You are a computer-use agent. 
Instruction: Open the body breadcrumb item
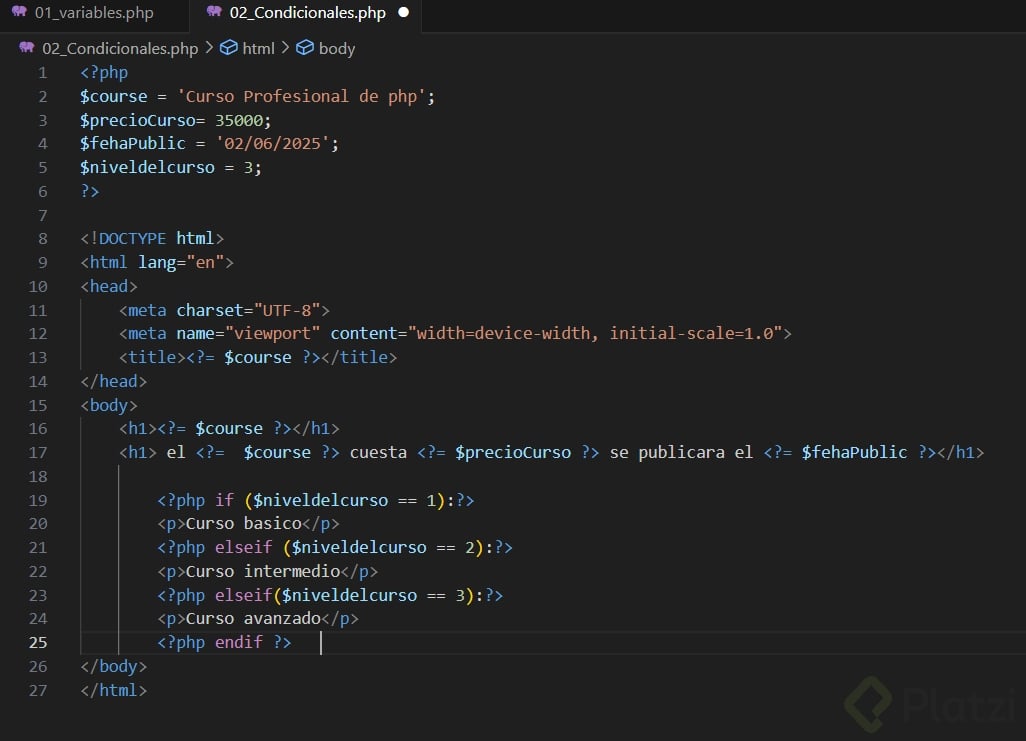click(337, 48)
